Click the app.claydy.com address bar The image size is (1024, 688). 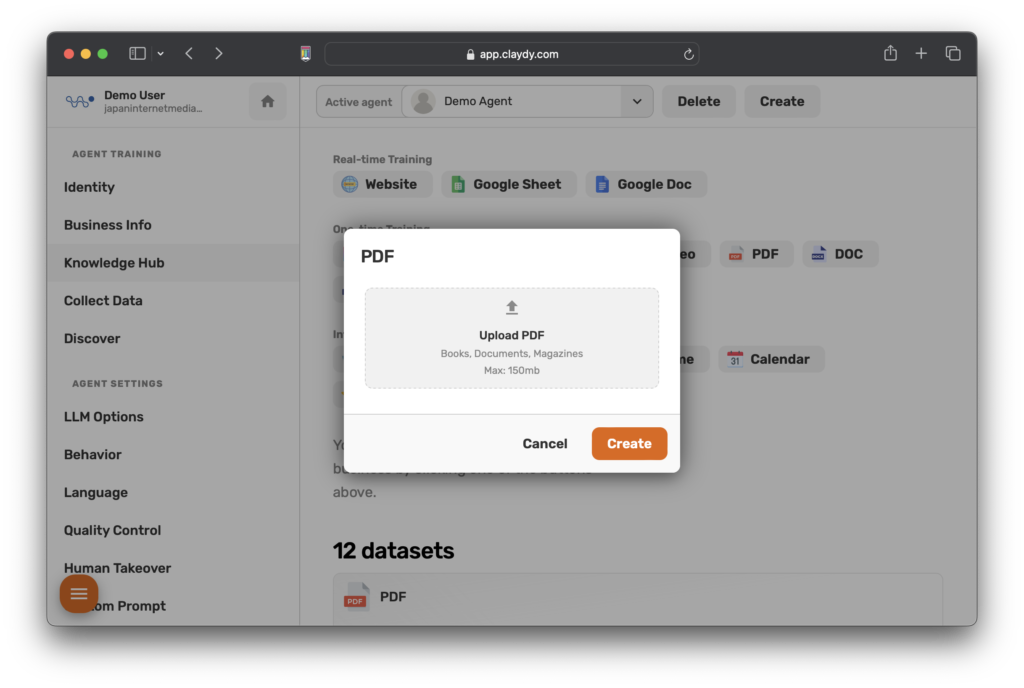[512, 55]
